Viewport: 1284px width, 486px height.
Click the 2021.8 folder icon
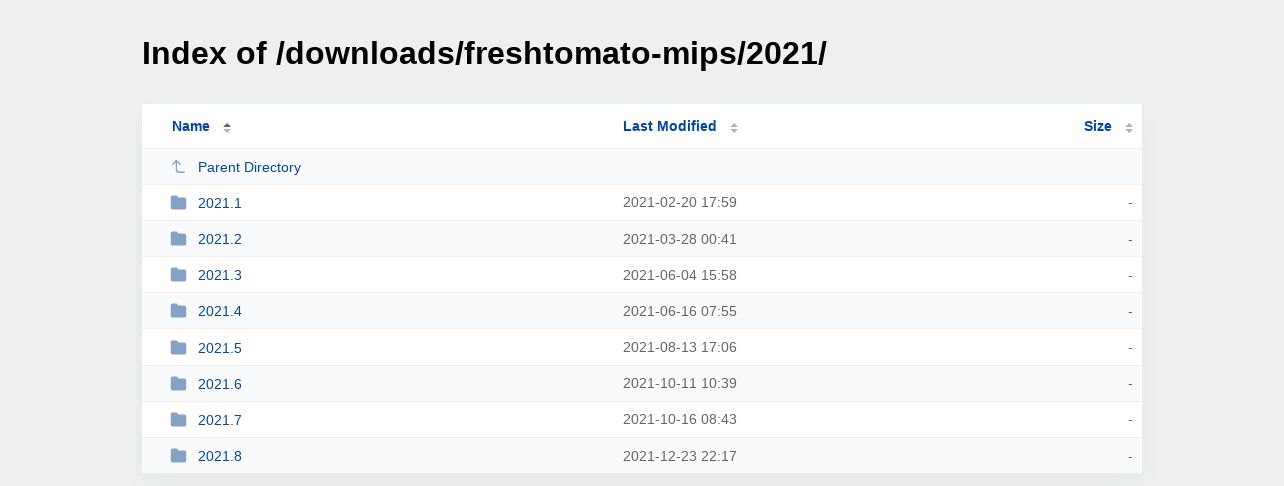178,456
